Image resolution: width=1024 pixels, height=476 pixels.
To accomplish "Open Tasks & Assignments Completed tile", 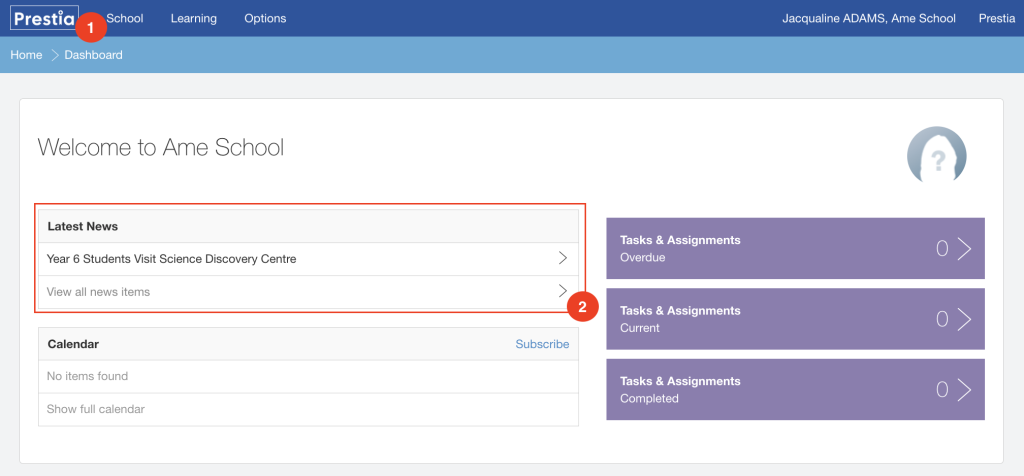I will pos(795,389).
